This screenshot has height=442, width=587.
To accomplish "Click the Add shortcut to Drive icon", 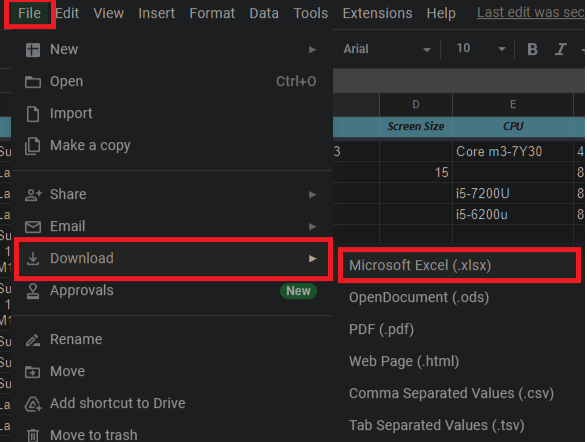I will pos(33,404).
